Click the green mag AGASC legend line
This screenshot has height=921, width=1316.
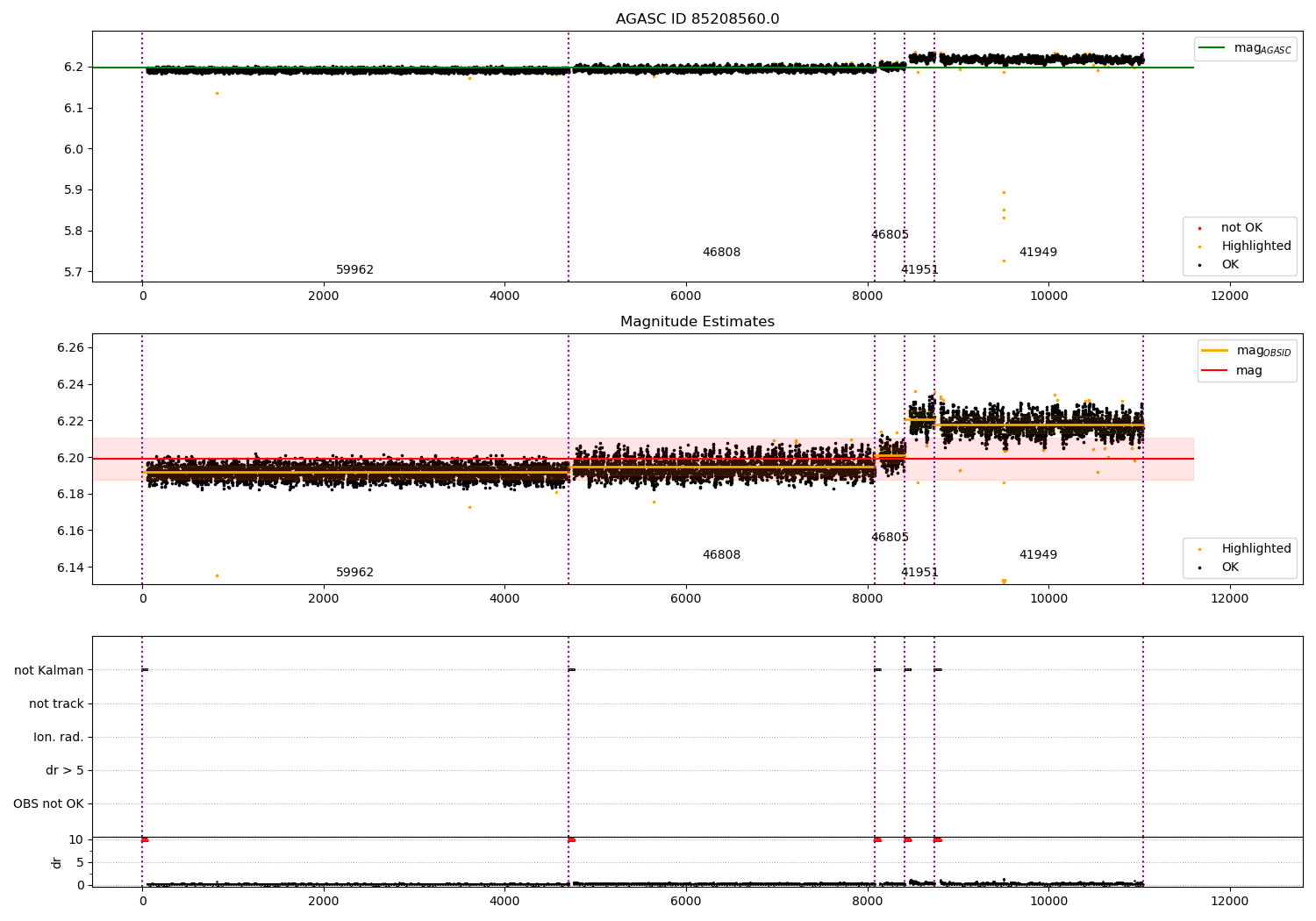[x=1212, y=48]
